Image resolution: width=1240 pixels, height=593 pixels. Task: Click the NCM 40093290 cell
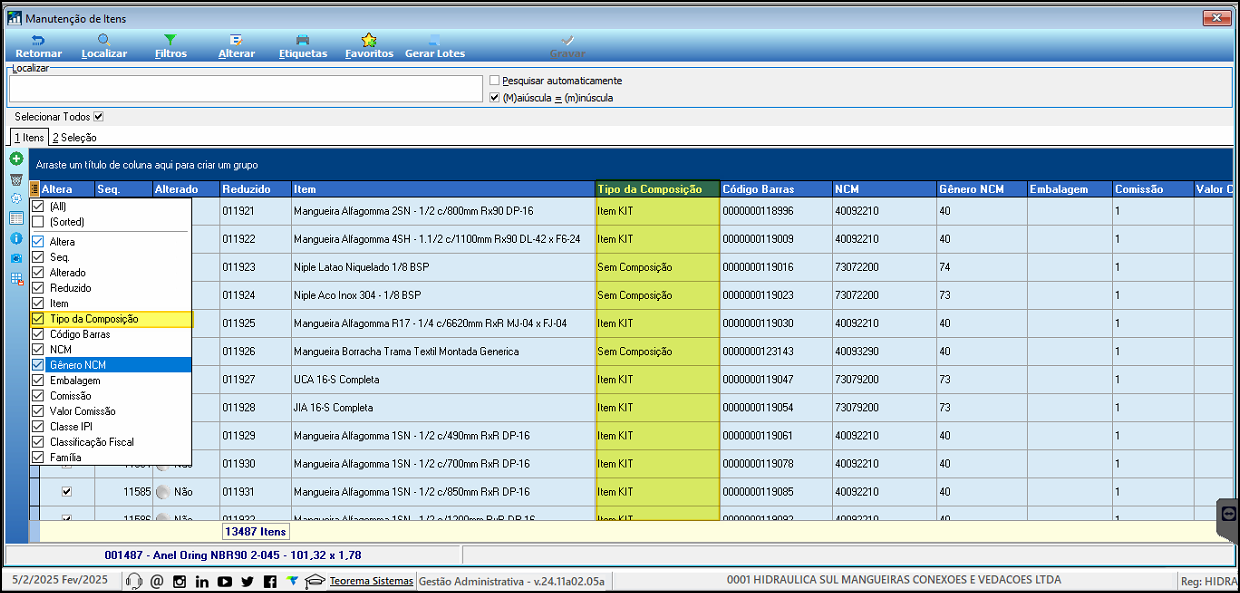click(x=883, y=352)
